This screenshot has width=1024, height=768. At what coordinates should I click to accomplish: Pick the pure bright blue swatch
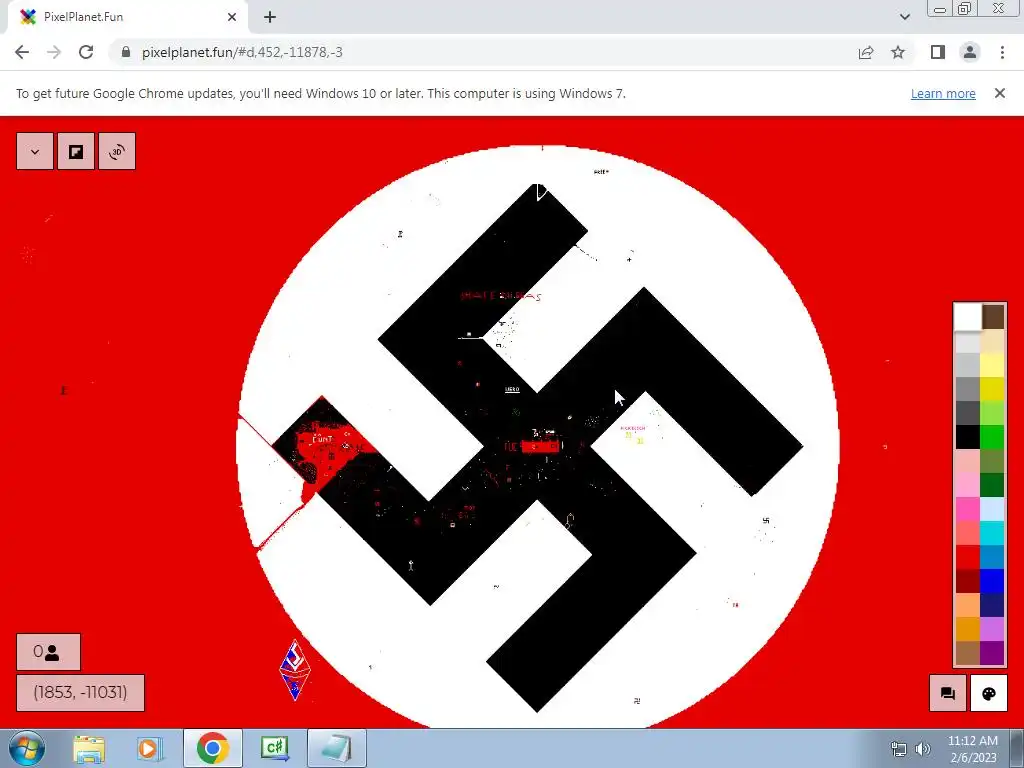[x=992, y=581]
